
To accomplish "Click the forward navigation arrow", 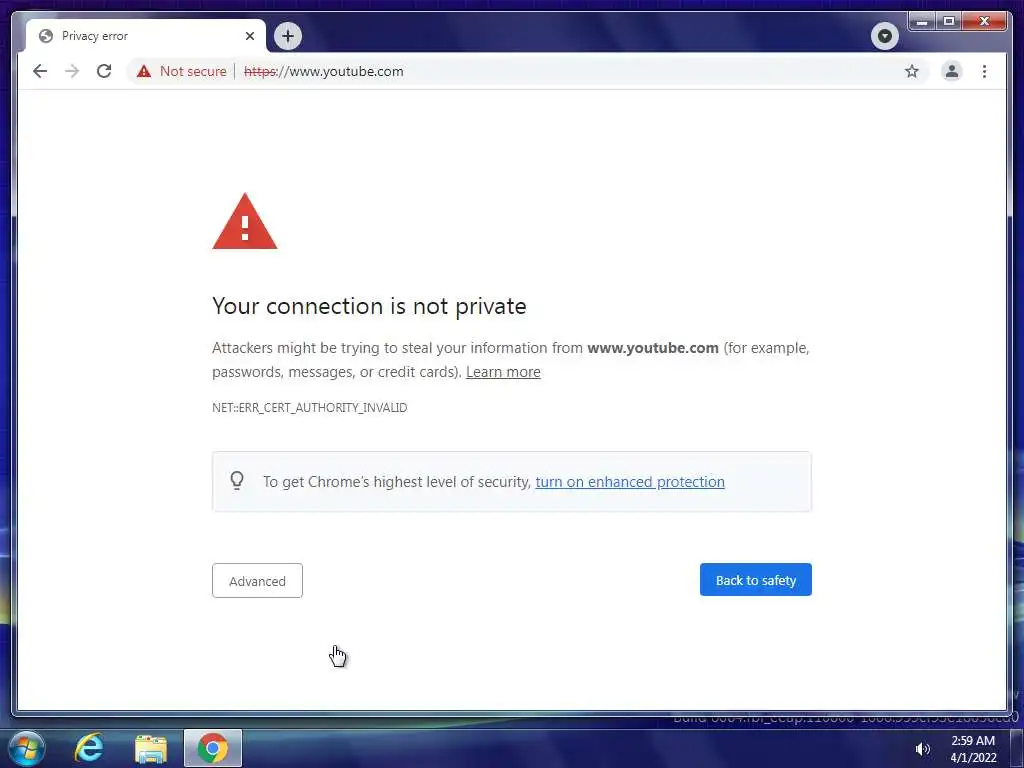I will pos(72,71).
